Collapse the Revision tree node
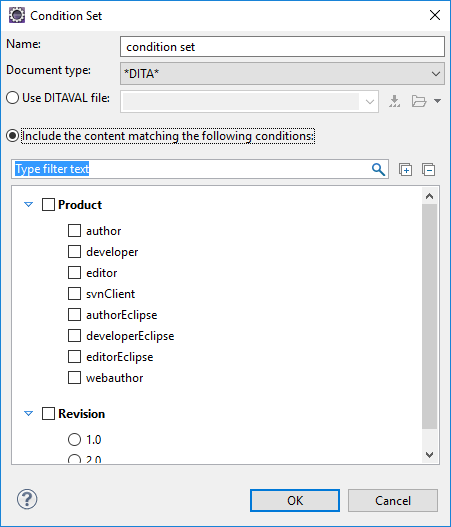Screen dimensions: 451x527 click(x=29, y=413)
